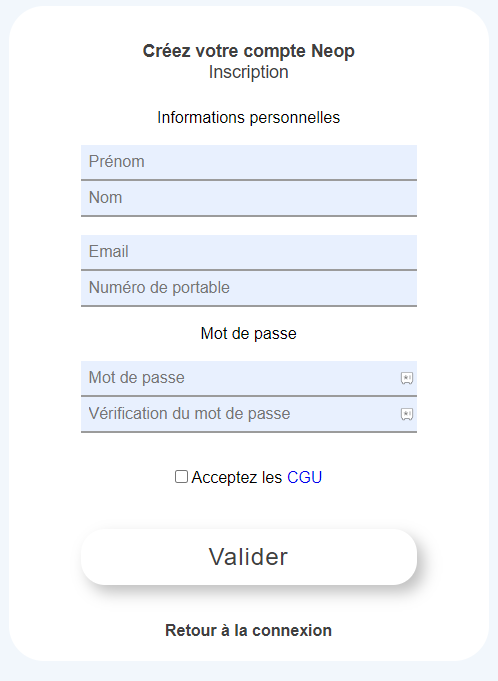Focus the Prénom input field
The width and height of the screenshot is (498, 681).
(x=249, y=162)
